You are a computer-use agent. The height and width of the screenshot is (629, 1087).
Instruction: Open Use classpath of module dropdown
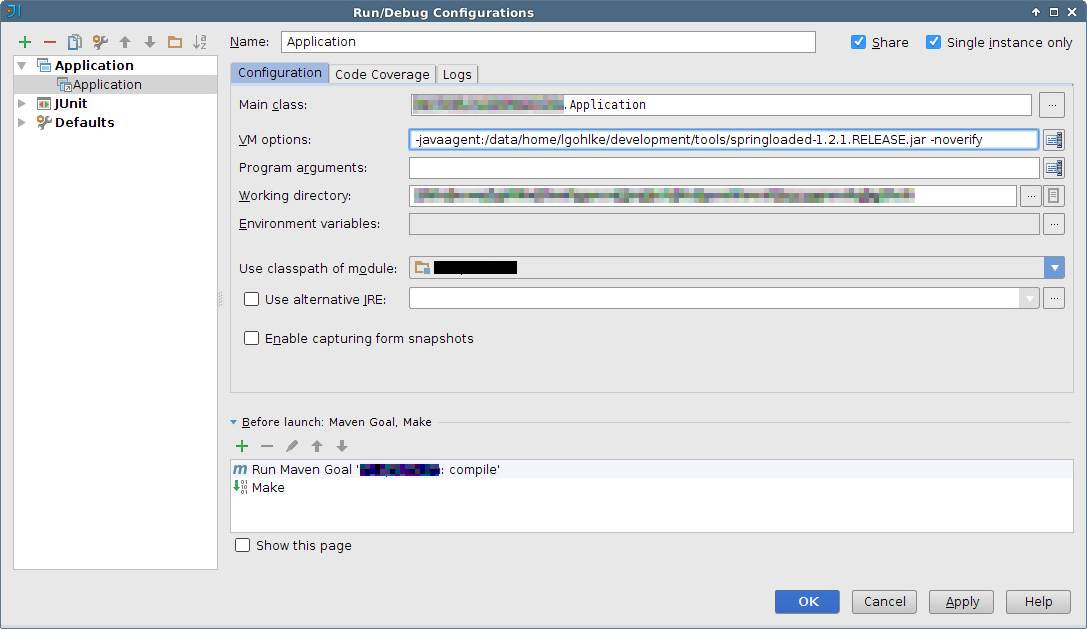1054,268
